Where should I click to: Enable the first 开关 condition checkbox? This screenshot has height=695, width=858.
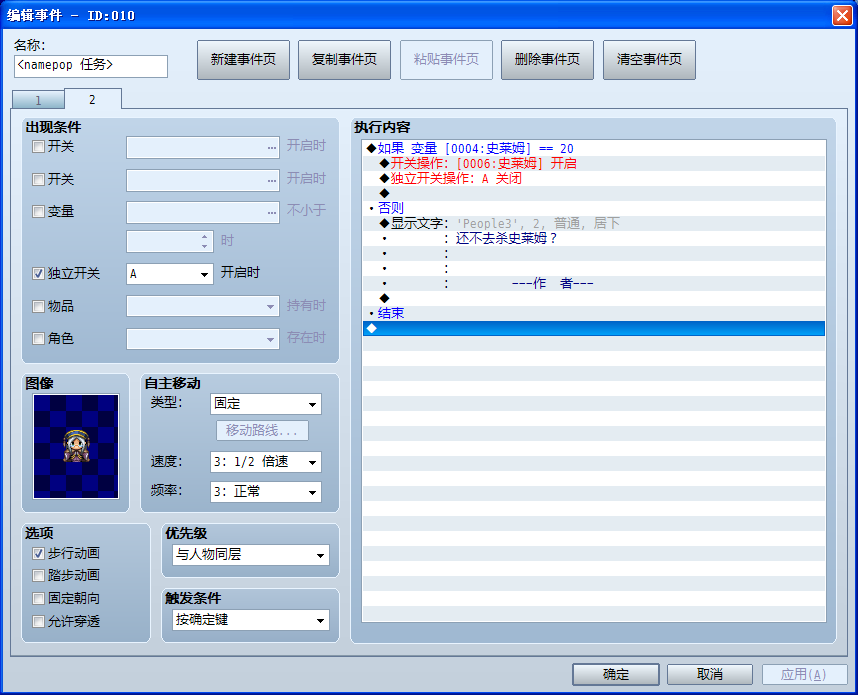point(38,147)
